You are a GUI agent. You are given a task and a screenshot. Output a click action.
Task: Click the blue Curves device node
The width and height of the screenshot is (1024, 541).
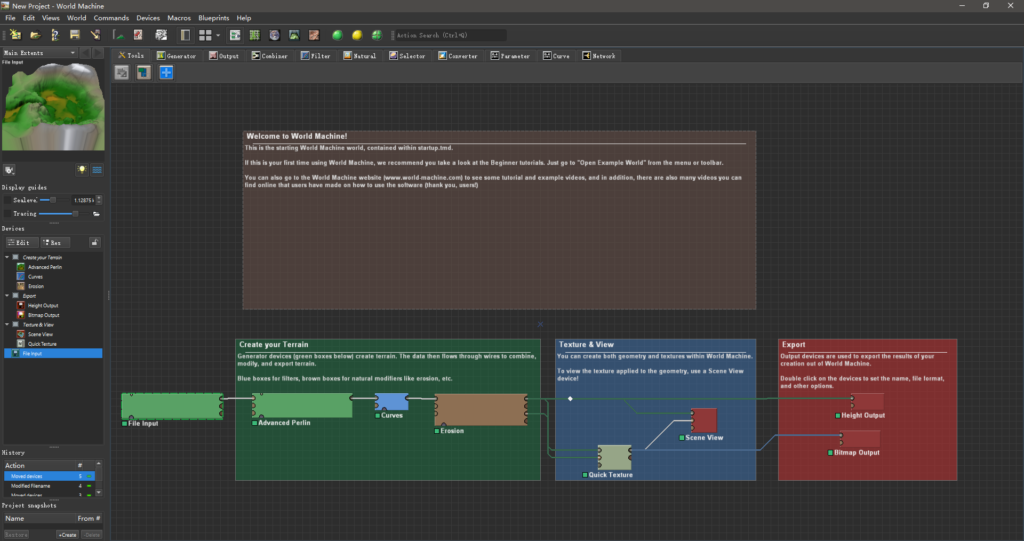(x=391, y=402)
